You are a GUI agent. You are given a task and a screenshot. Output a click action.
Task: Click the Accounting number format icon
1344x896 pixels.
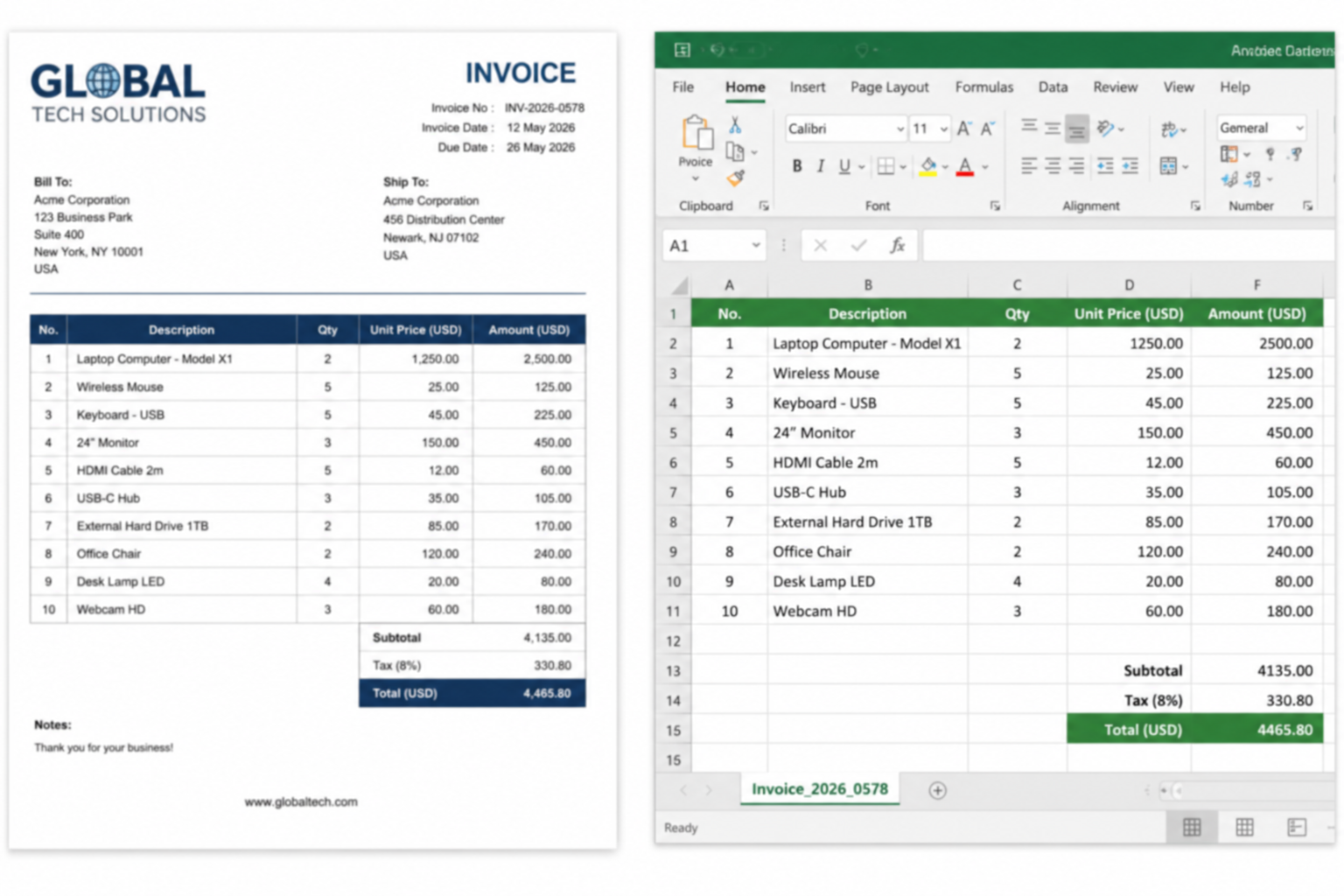(1229, 154)
